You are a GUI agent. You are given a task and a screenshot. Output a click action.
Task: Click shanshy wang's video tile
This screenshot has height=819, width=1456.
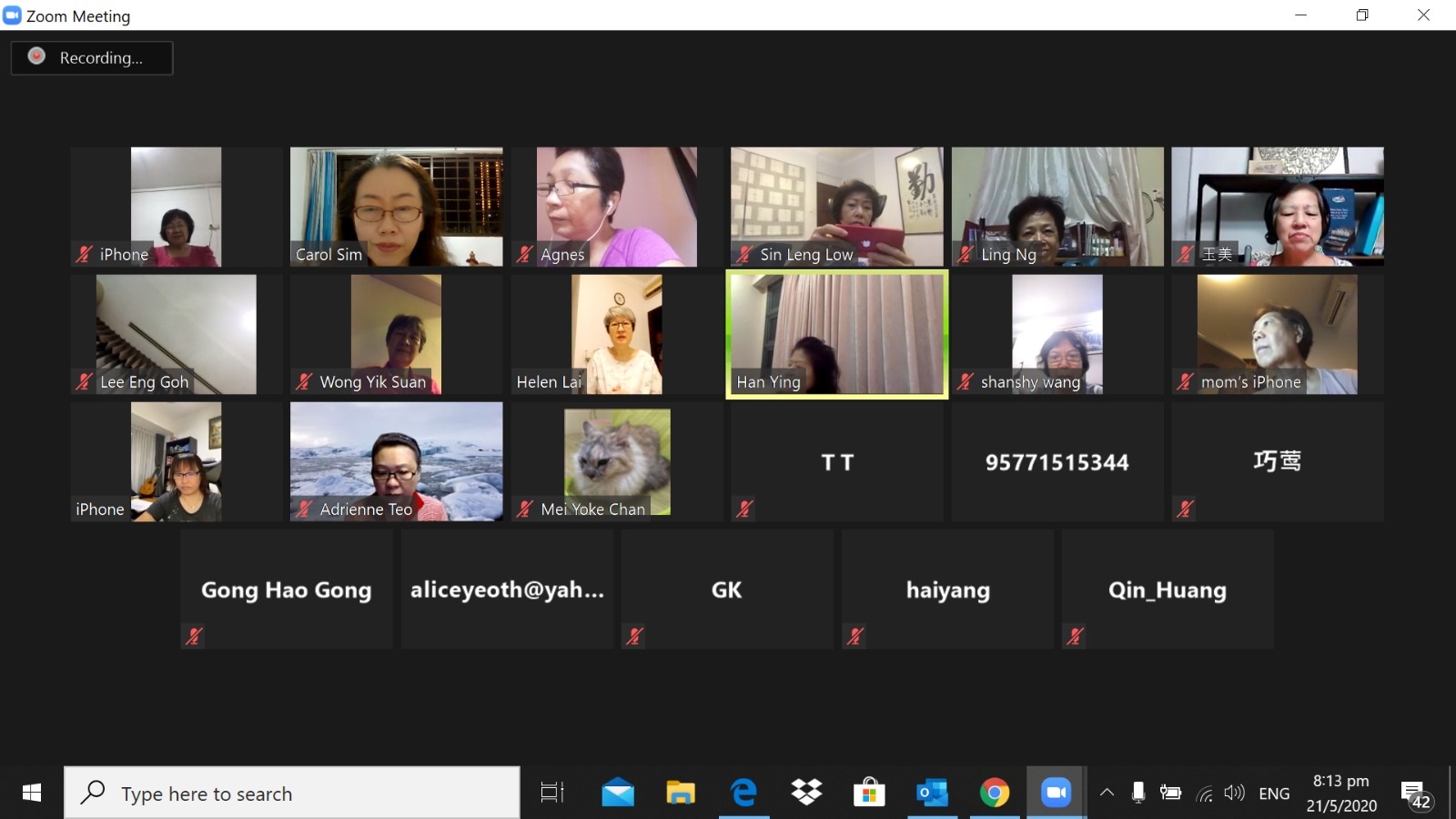(1057, 334)
